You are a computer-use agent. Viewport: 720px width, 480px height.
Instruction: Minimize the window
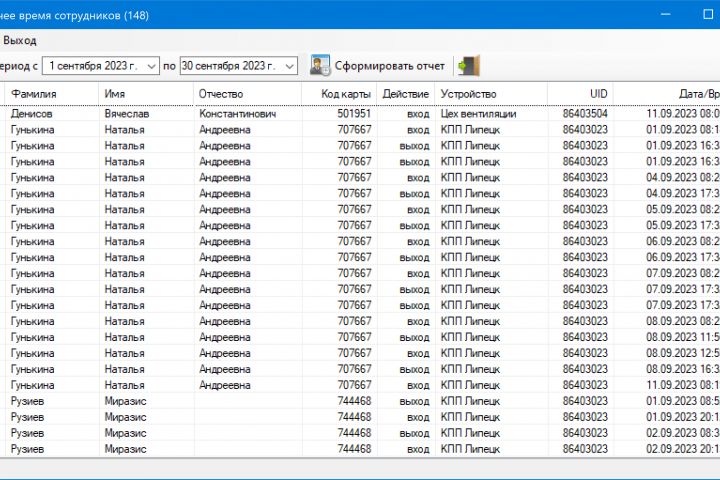click(x=665, y=14)
